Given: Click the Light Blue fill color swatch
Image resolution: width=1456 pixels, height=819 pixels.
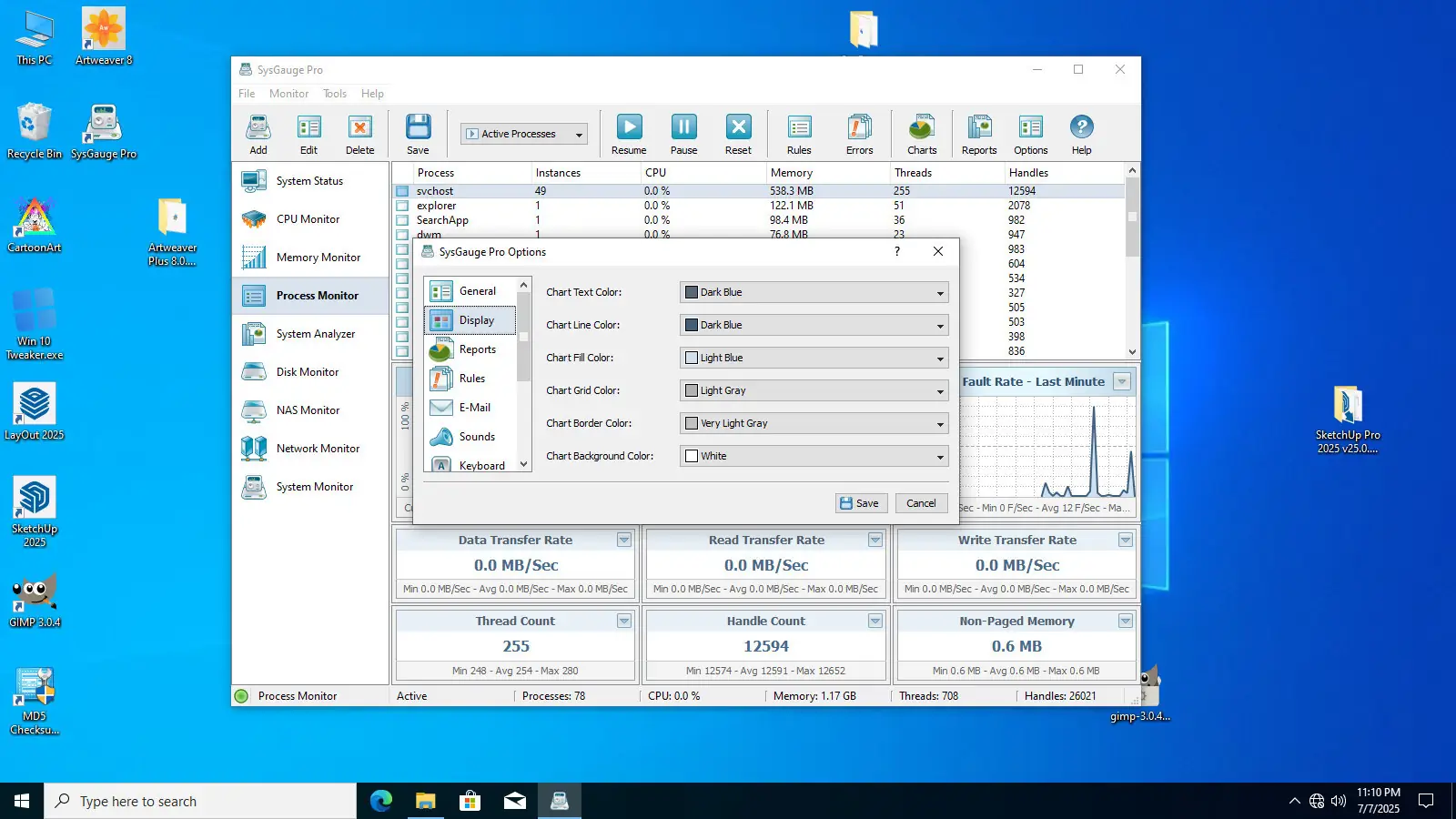Looking at the screenshot, I should click(692, 359).
